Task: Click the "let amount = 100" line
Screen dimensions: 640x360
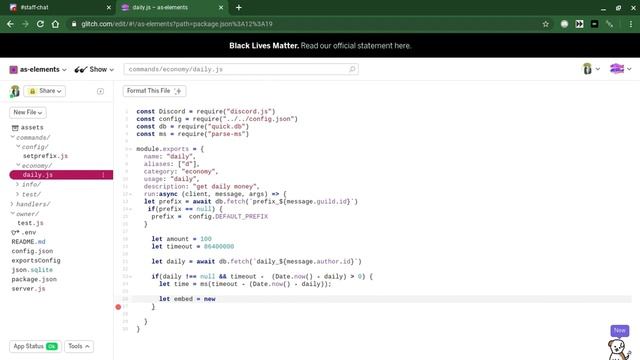Action: [182, 239]
